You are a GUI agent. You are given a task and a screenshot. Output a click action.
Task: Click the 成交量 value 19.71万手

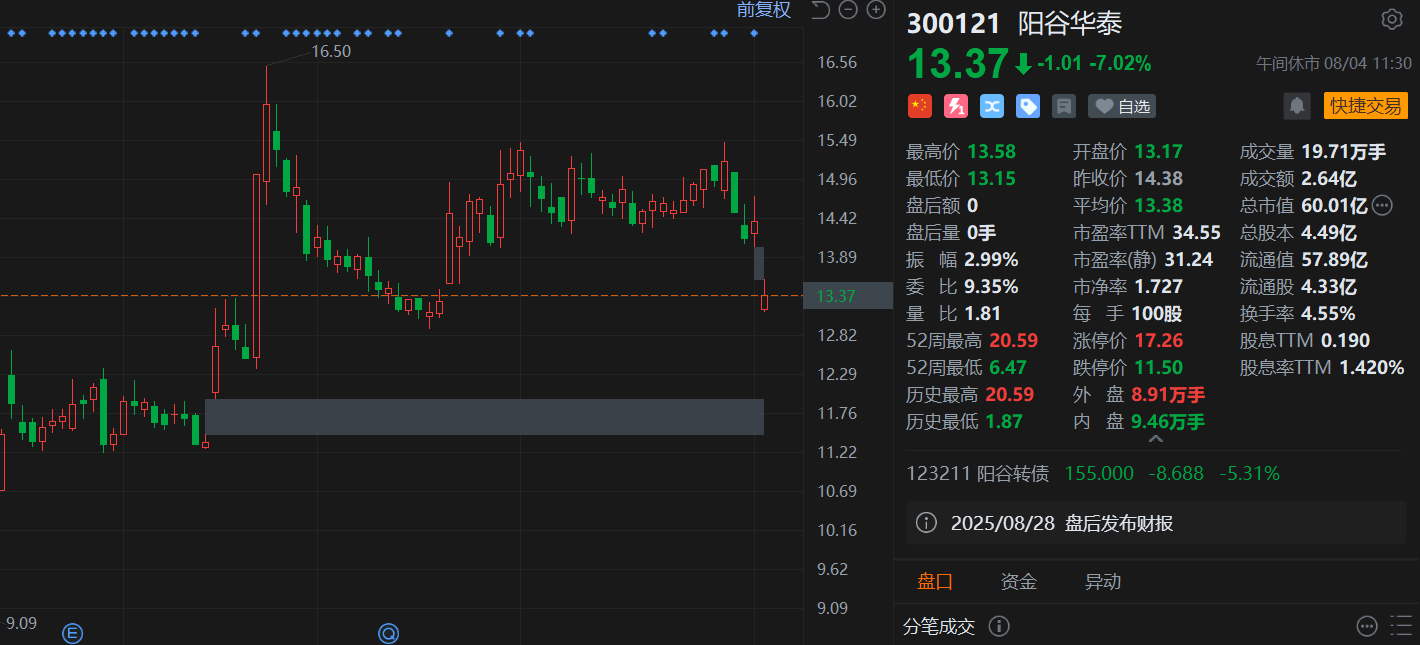click(x=1344, y=152)
